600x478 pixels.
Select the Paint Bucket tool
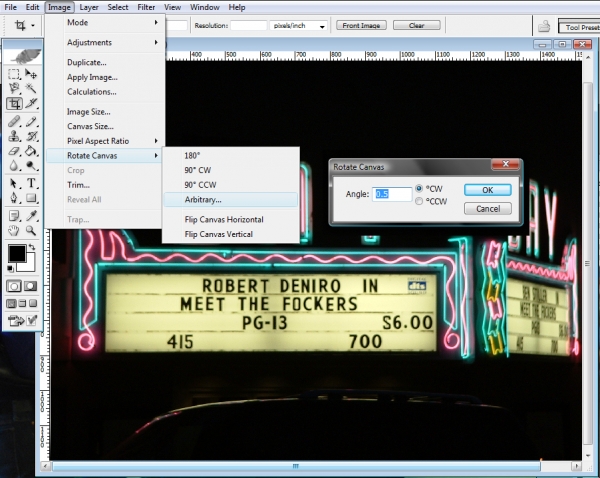click(x=31, y=151)
